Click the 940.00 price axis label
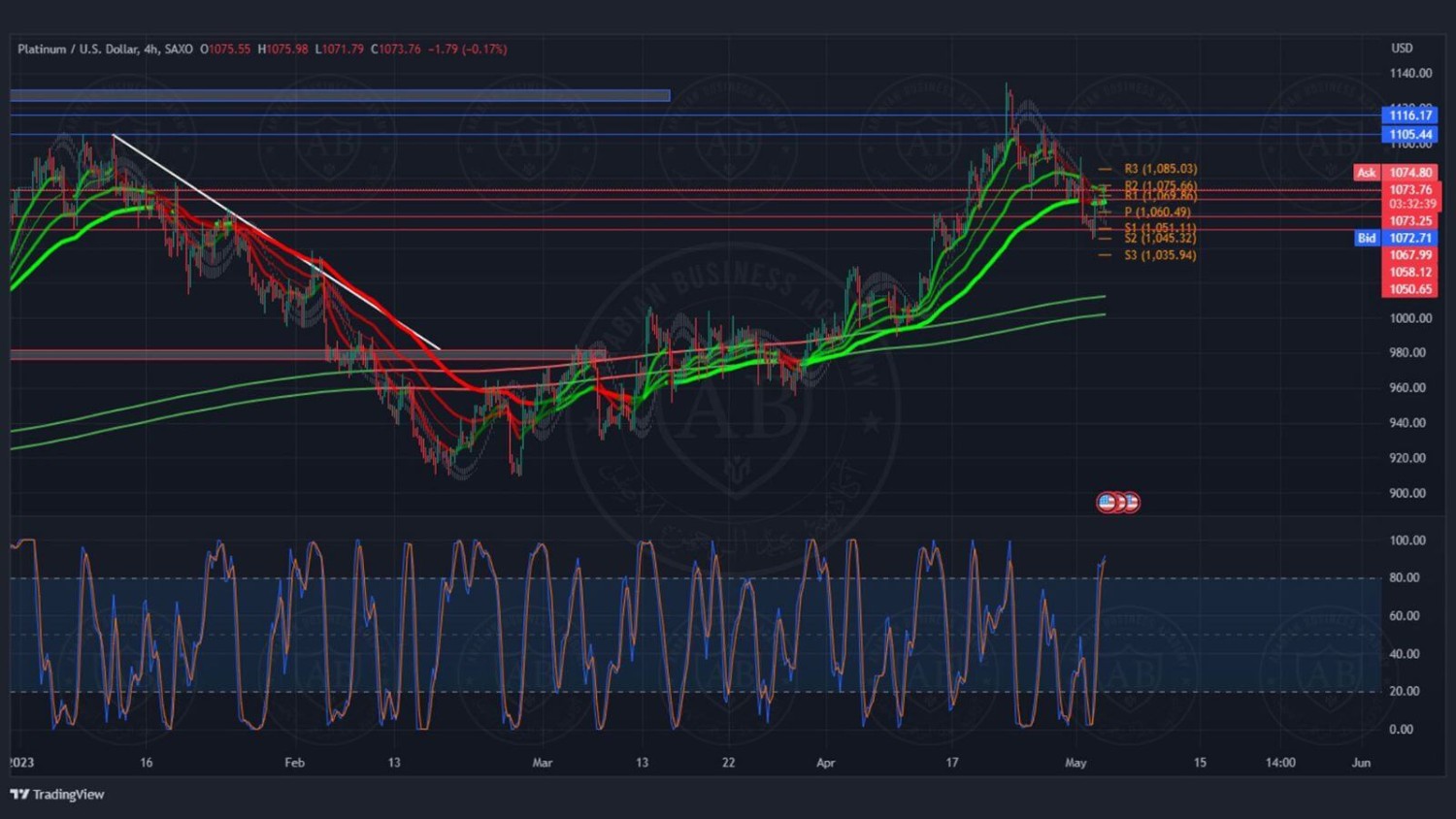Screen dimensions: 1456x819 coord(1407,423)
